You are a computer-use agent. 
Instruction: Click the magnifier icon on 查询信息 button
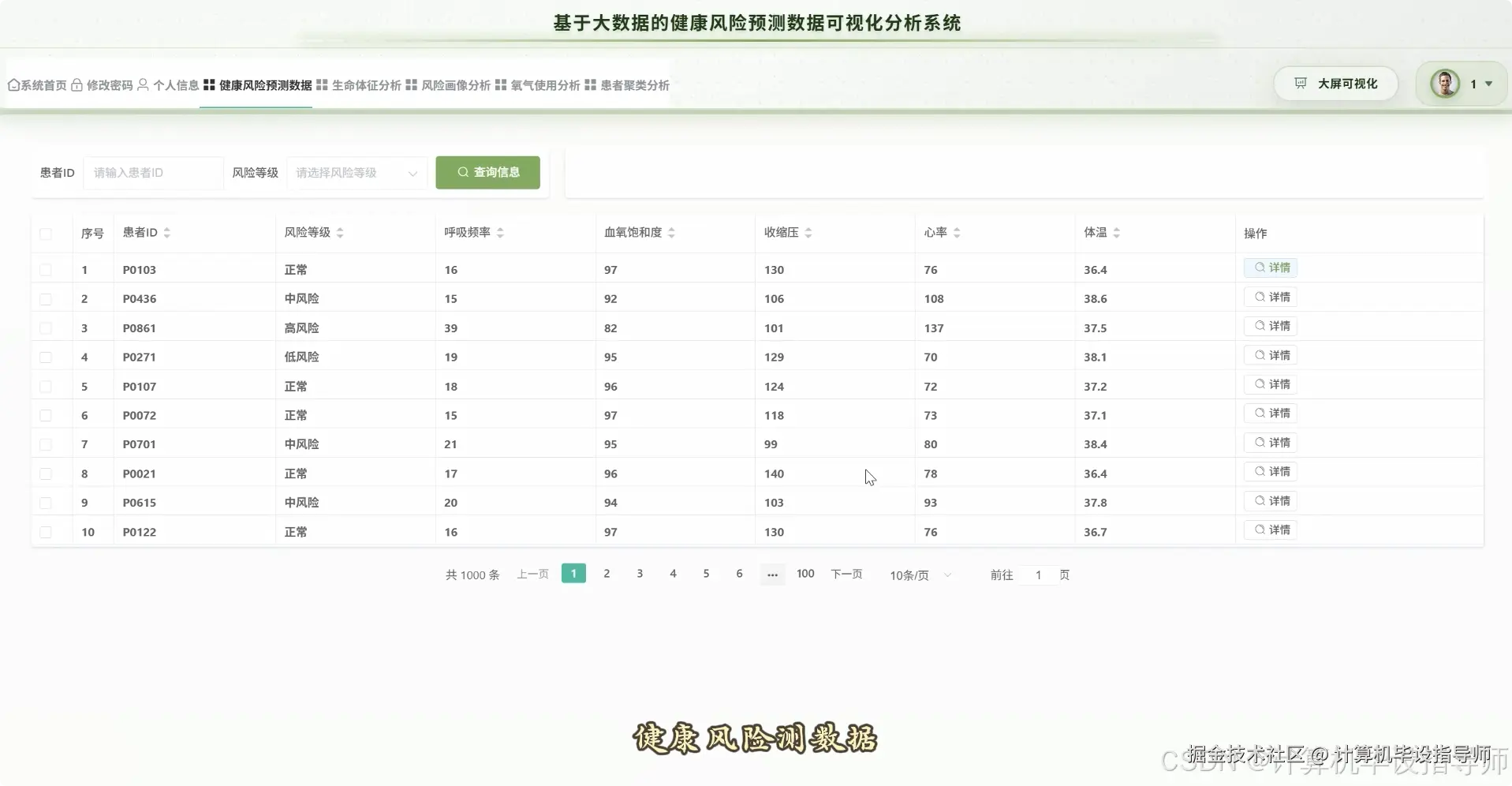click(463, 172)
